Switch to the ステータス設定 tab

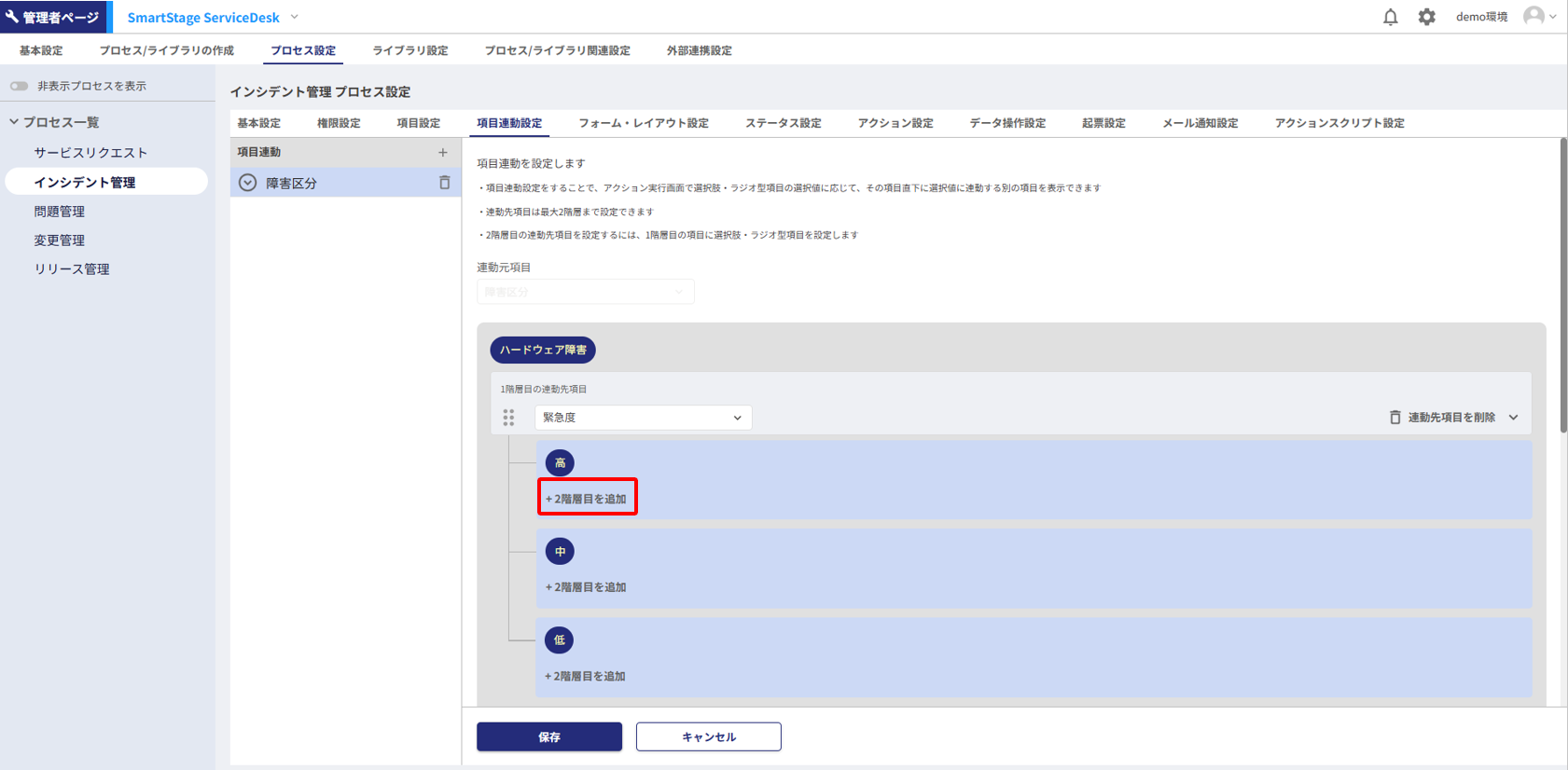783,123
